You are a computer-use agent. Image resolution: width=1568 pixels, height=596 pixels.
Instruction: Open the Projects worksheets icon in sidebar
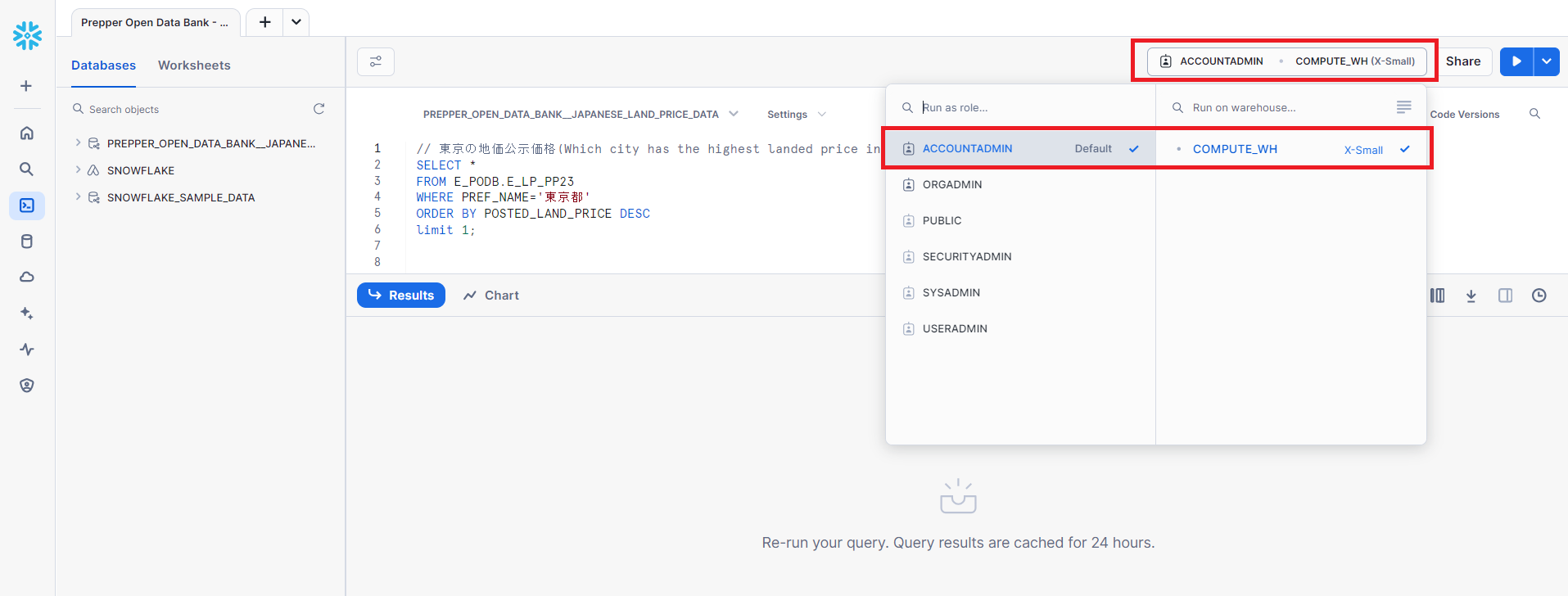coord(27,205)
